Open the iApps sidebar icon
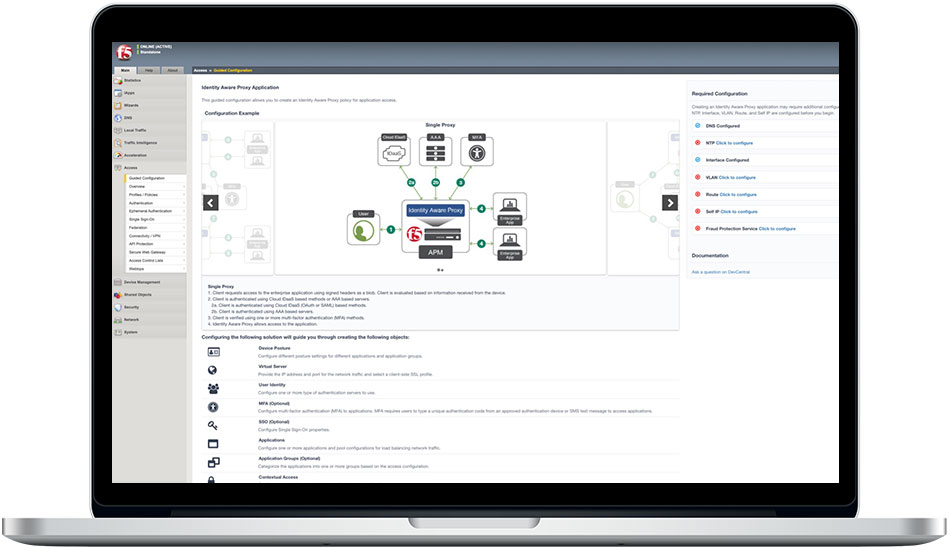The width and height of the screenshot is (950, 547). [118, 93]
